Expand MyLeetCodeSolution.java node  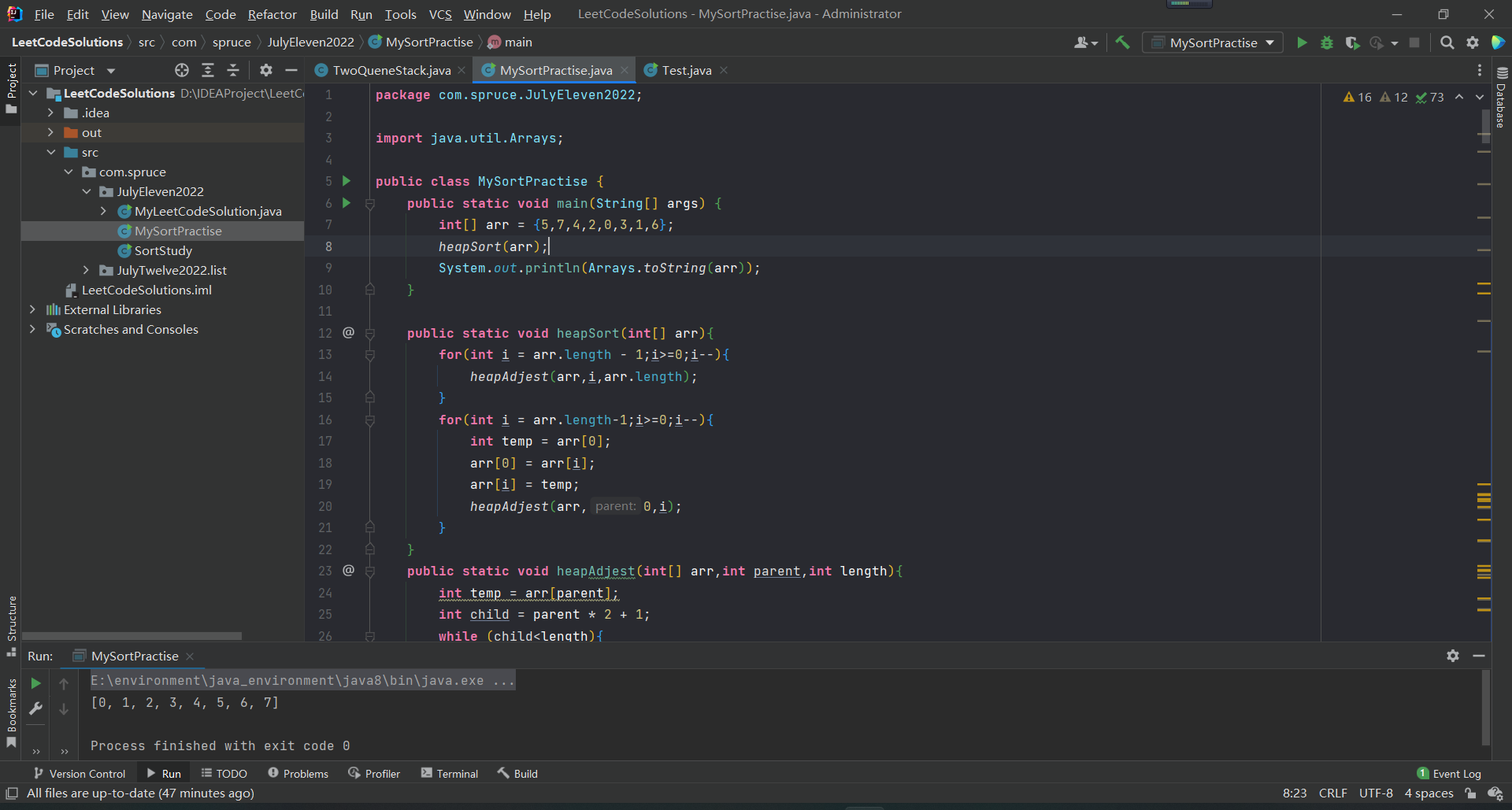(103, 211)
